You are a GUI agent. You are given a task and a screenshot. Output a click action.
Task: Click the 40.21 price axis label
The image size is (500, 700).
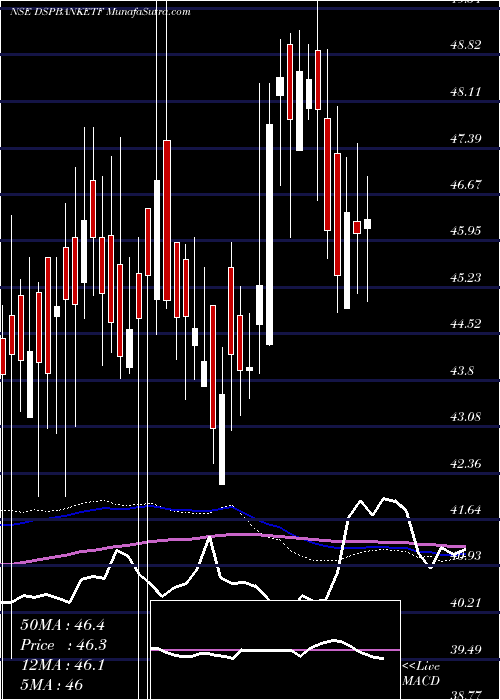pos(466,603)
